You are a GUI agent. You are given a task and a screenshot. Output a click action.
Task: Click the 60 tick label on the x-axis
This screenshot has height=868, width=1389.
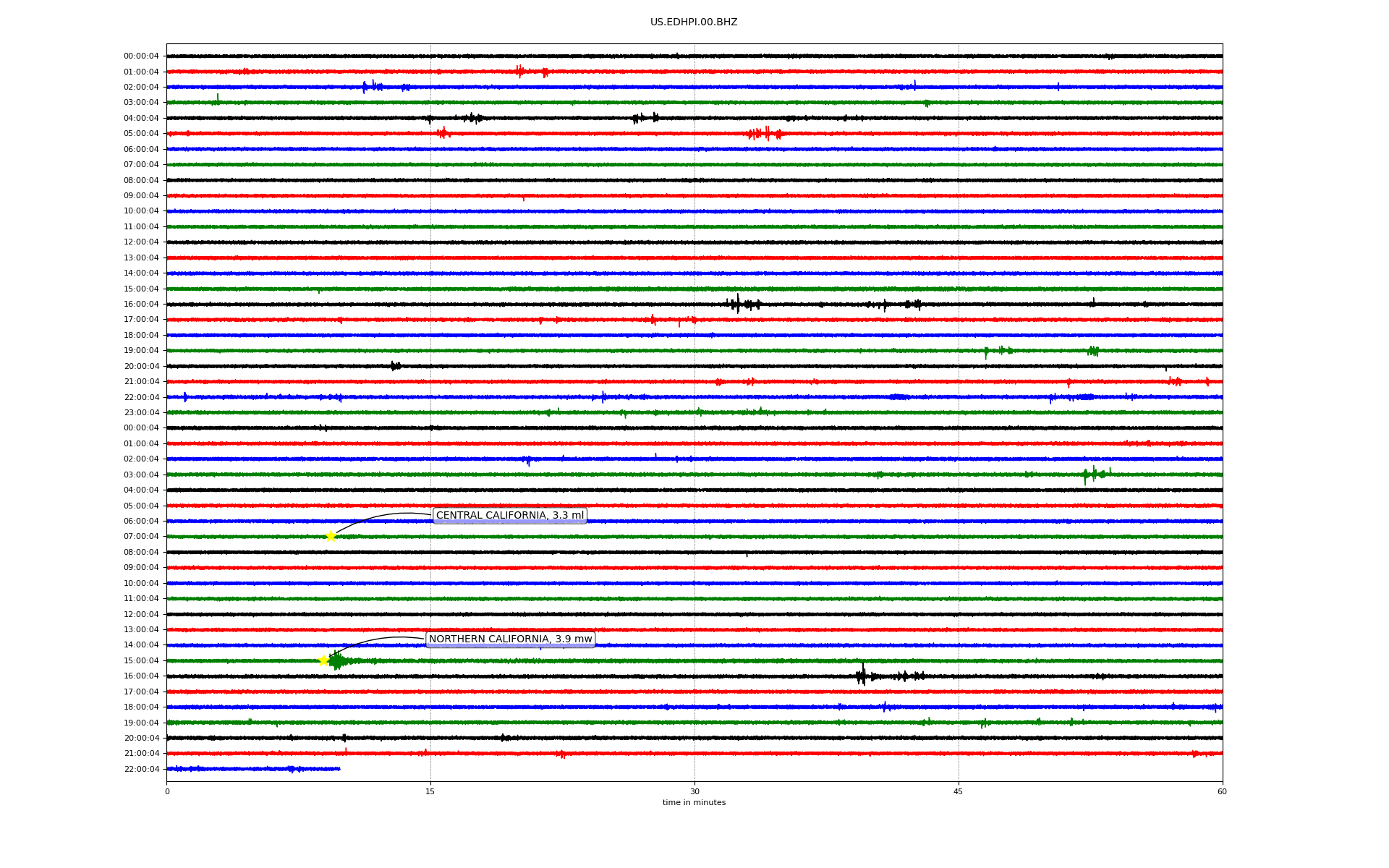[1222, 791]
